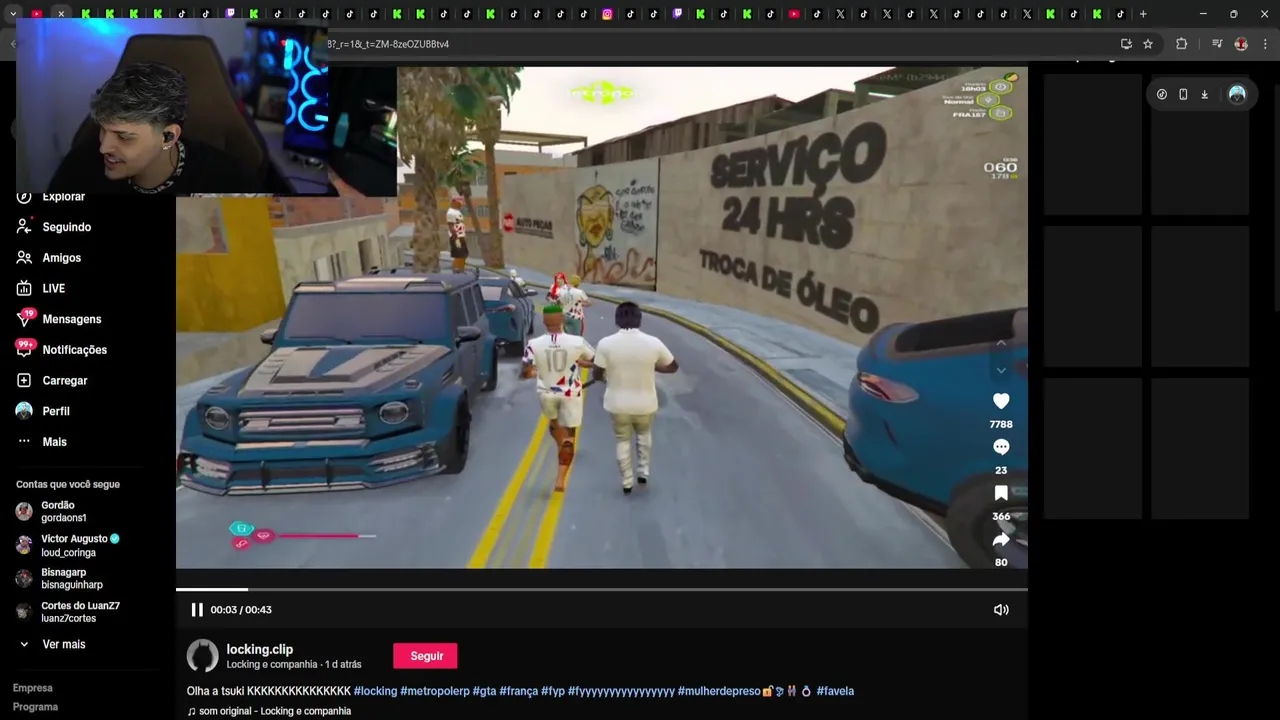Open the Seguindo feed
This screenshot has width=1280, height=720.
(x=66, y=227)
